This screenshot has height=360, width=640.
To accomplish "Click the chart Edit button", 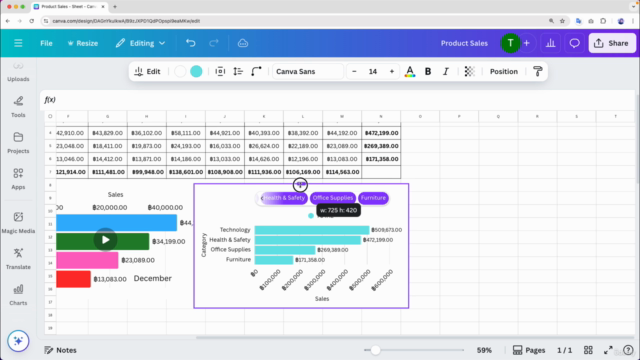I will 147,71.
